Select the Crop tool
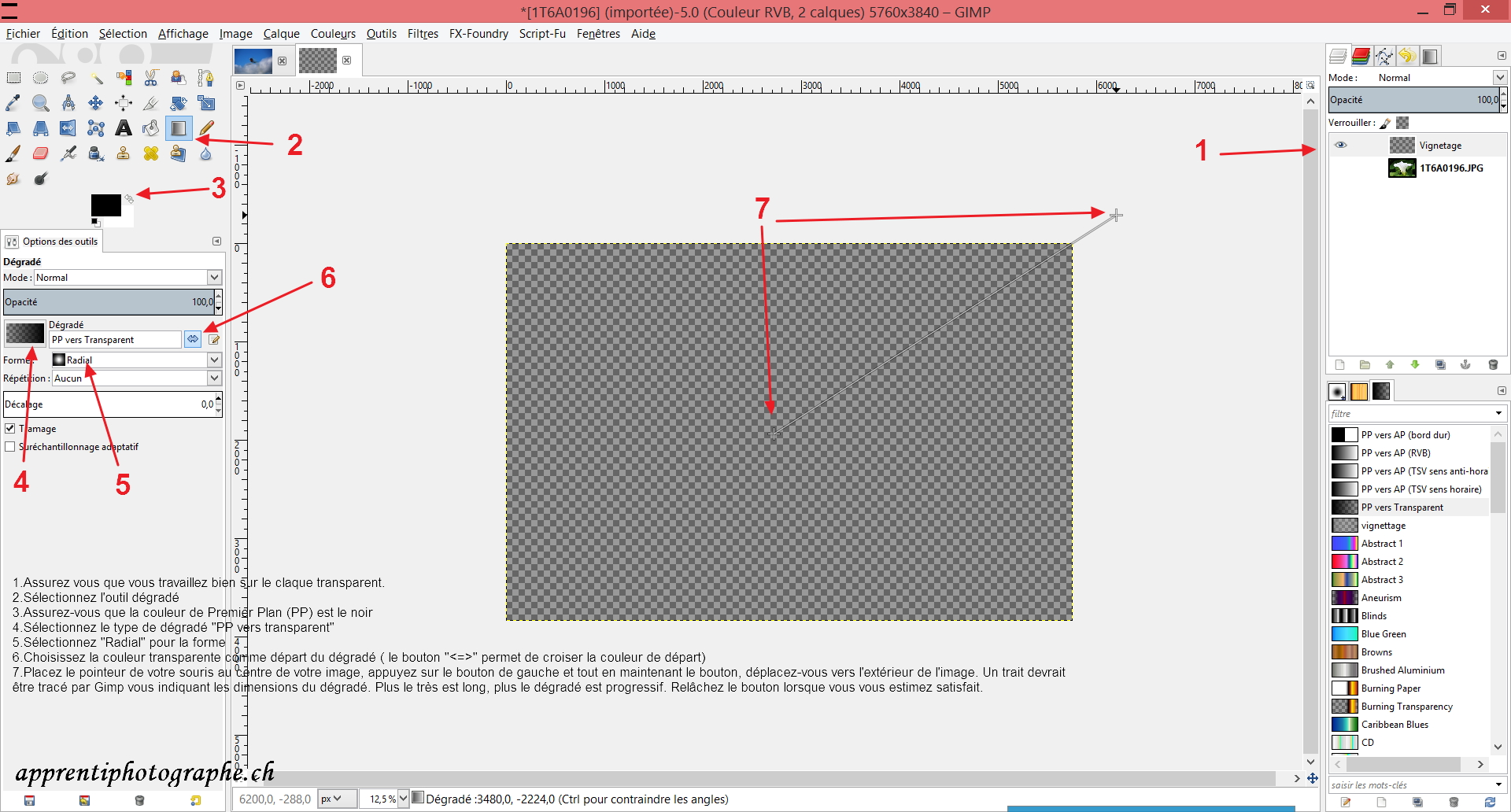 pyautogui.click(x=151, y=103)
